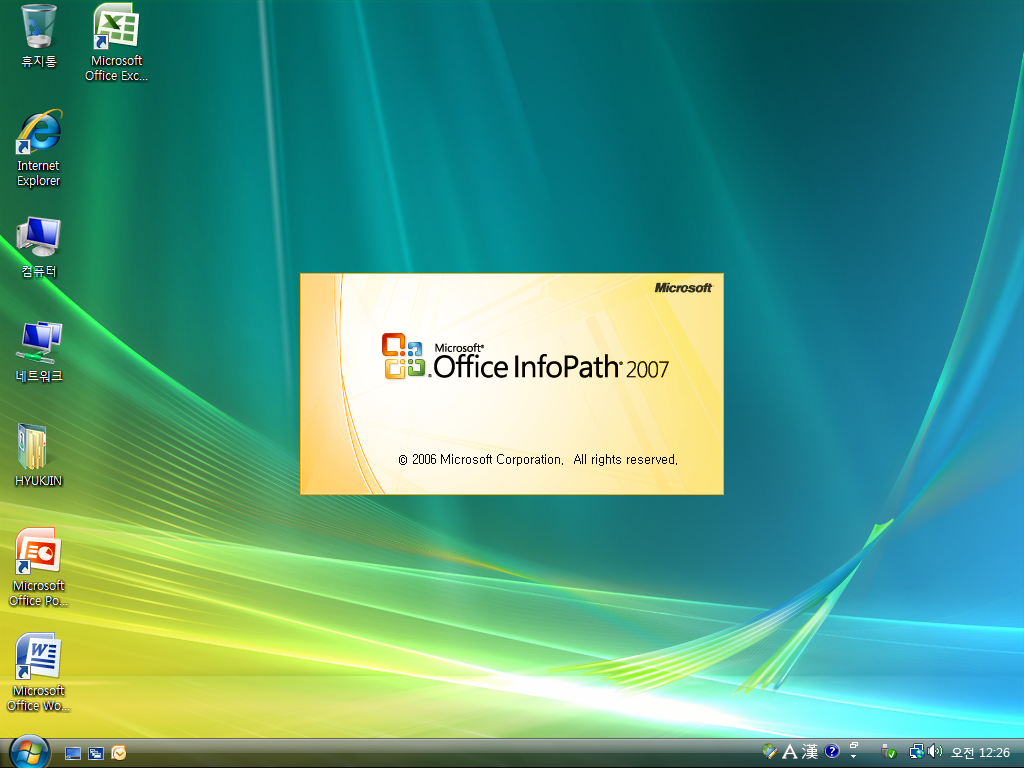
Task: Click Safely Remove Hardware tray icon
Action: pyautogui.click(x=888, y=752)
